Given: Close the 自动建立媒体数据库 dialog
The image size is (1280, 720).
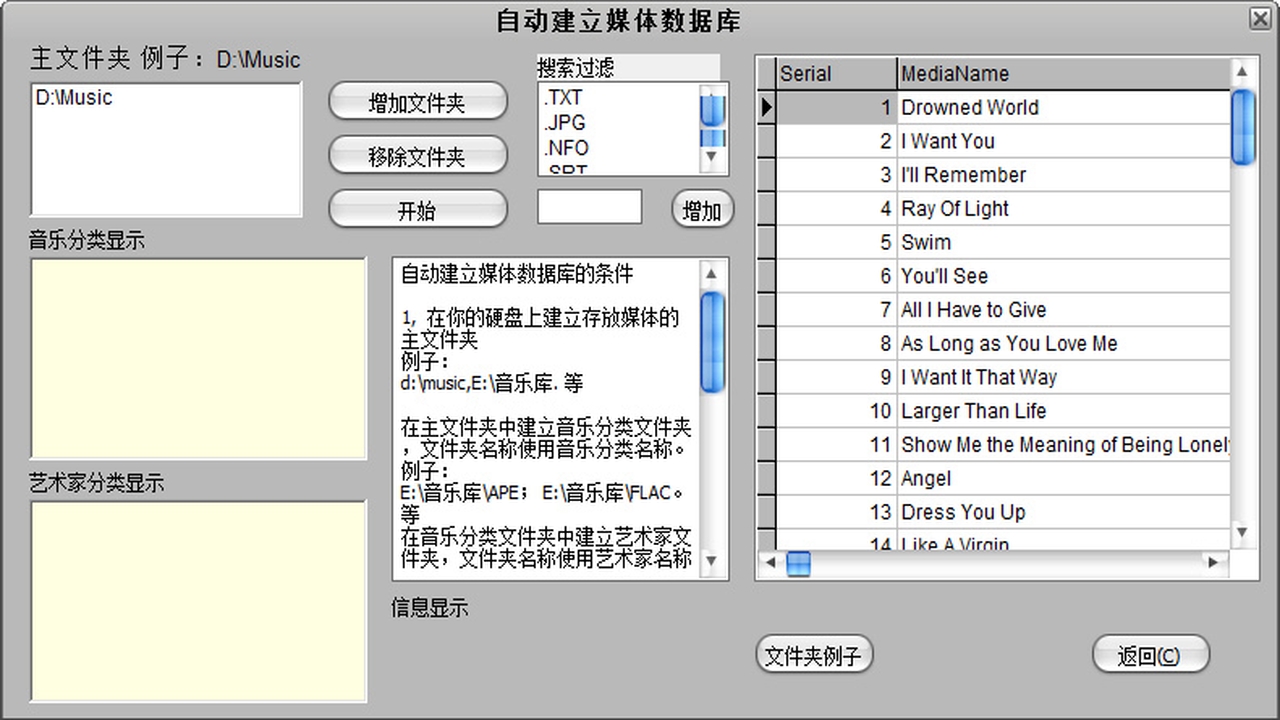Looking at the screenshot, I should [1261, 19].
